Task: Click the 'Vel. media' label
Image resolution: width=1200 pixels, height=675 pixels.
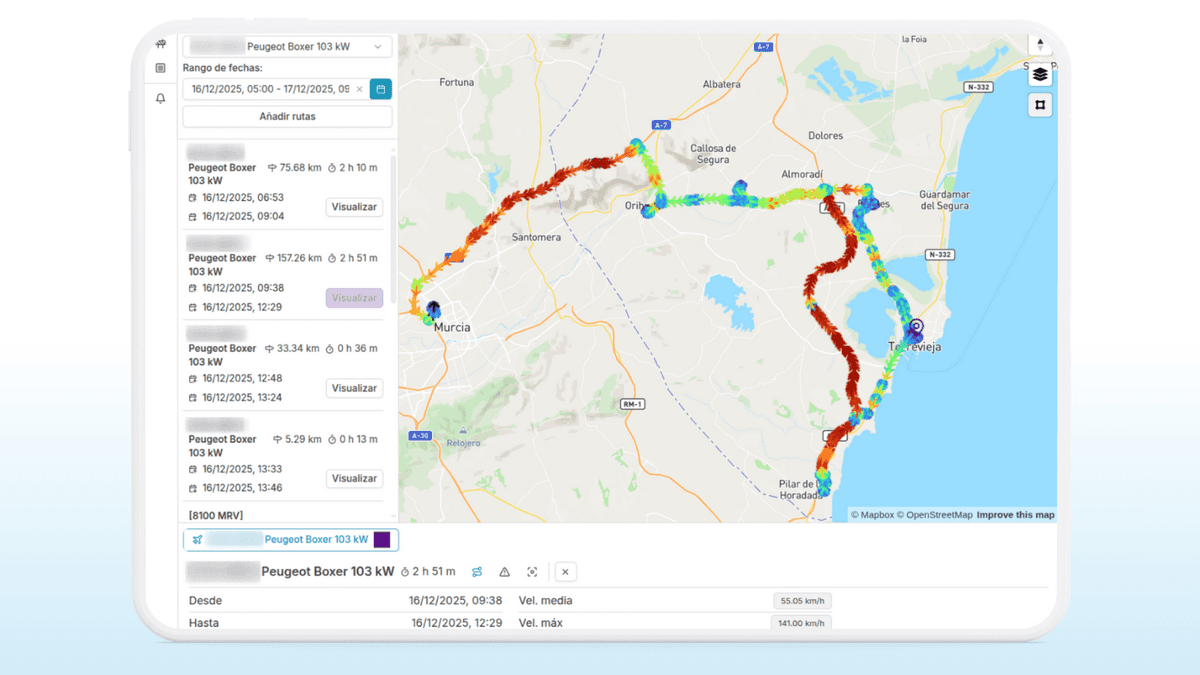Action: tap(546, 601)
